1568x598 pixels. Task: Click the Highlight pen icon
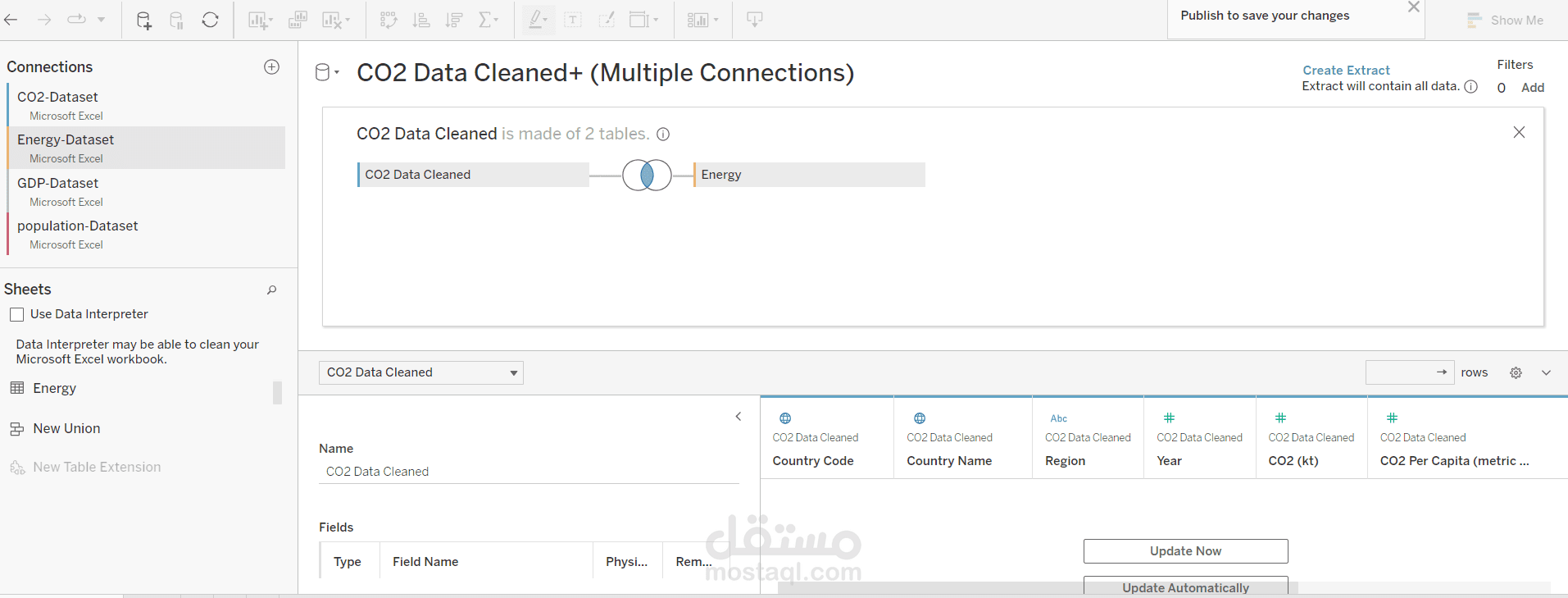tap(538, 20)
